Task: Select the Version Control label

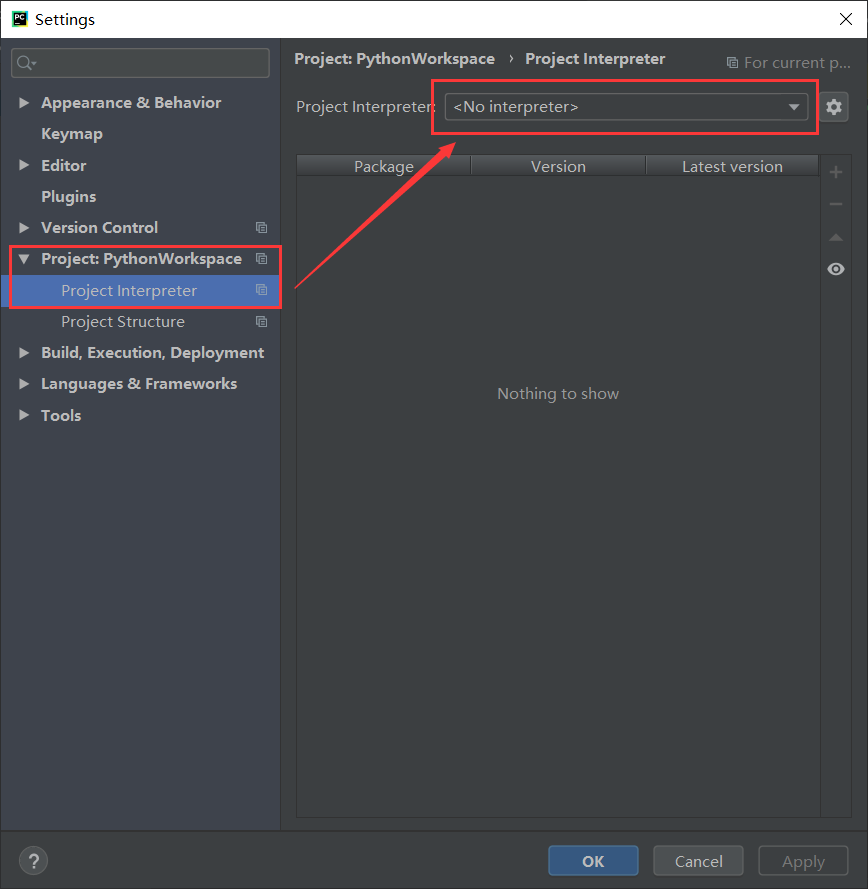Action: tap(99, 227)
